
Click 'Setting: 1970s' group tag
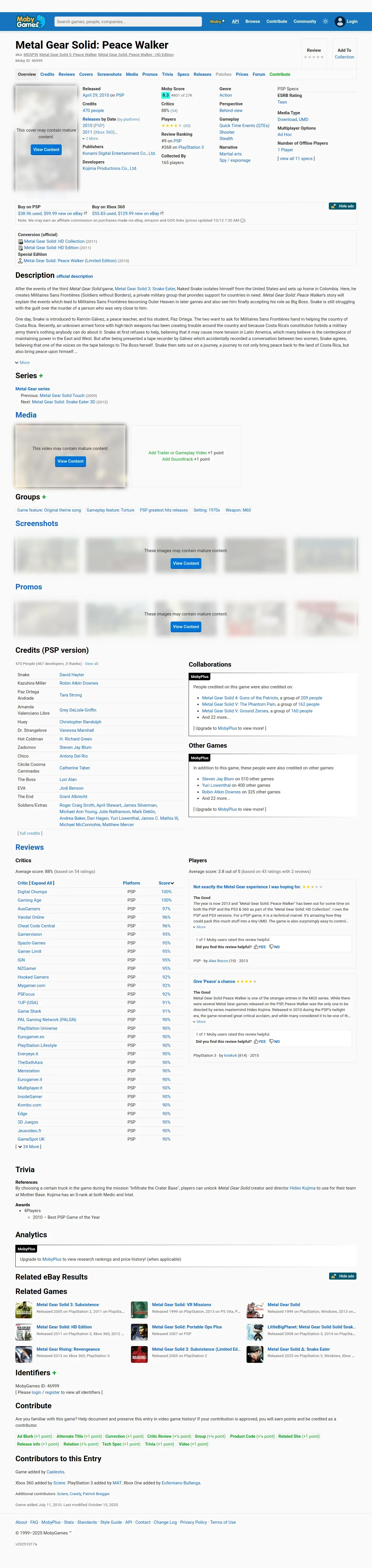point(207,510)
